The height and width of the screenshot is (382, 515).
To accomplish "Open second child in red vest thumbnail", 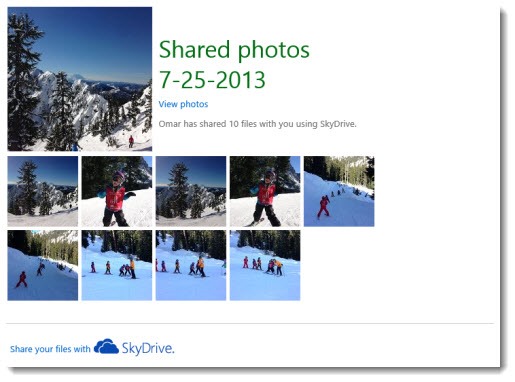I will pyautogui.click(x=265, y=191).
